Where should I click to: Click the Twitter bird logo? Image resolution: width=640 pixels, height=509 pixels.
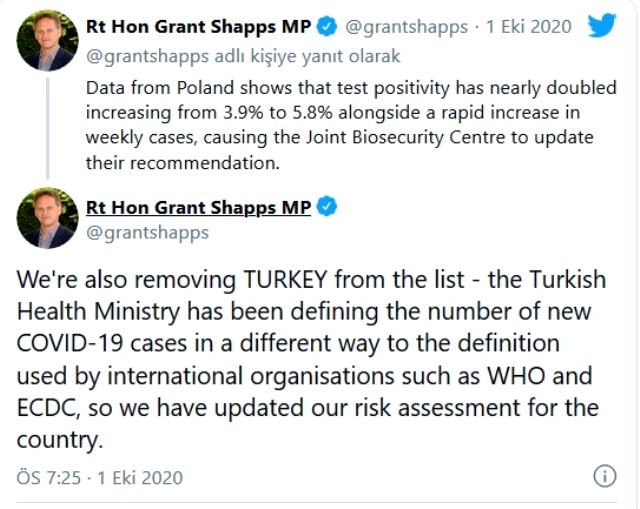point(601,24)
